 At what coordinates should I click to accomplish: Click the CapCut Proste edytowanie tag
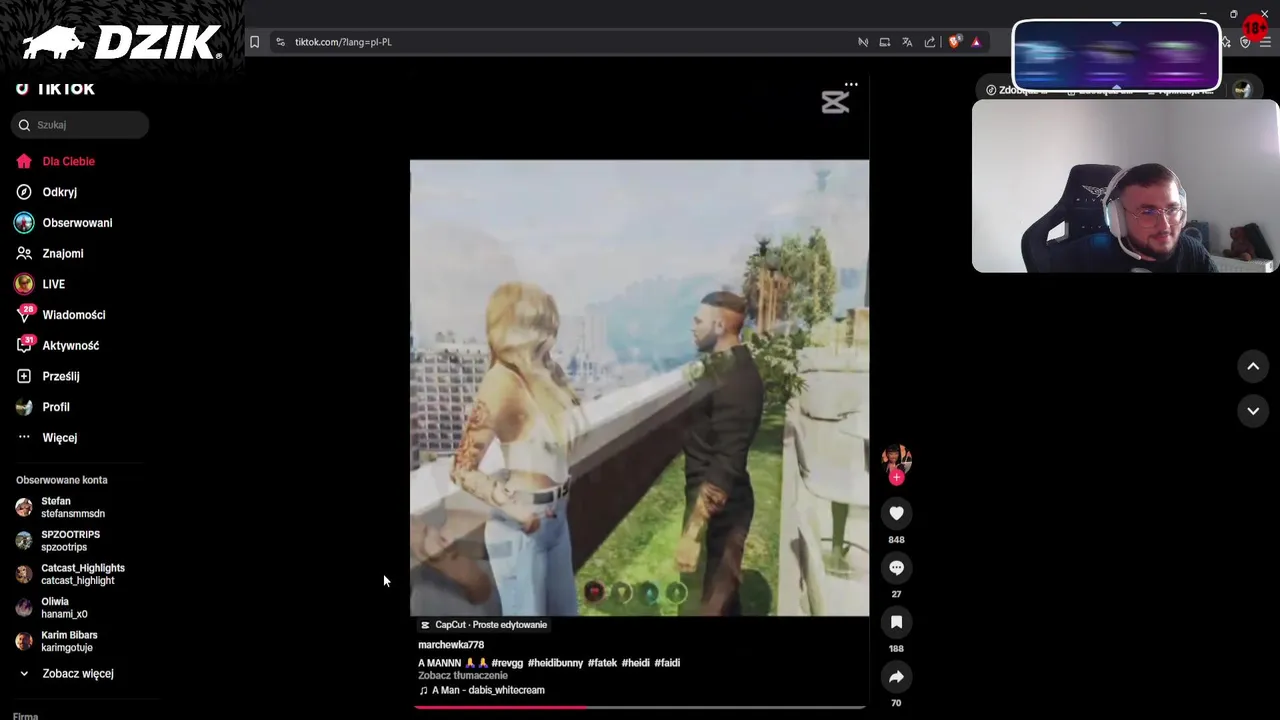pyautogui.click(x=483, y=625)
